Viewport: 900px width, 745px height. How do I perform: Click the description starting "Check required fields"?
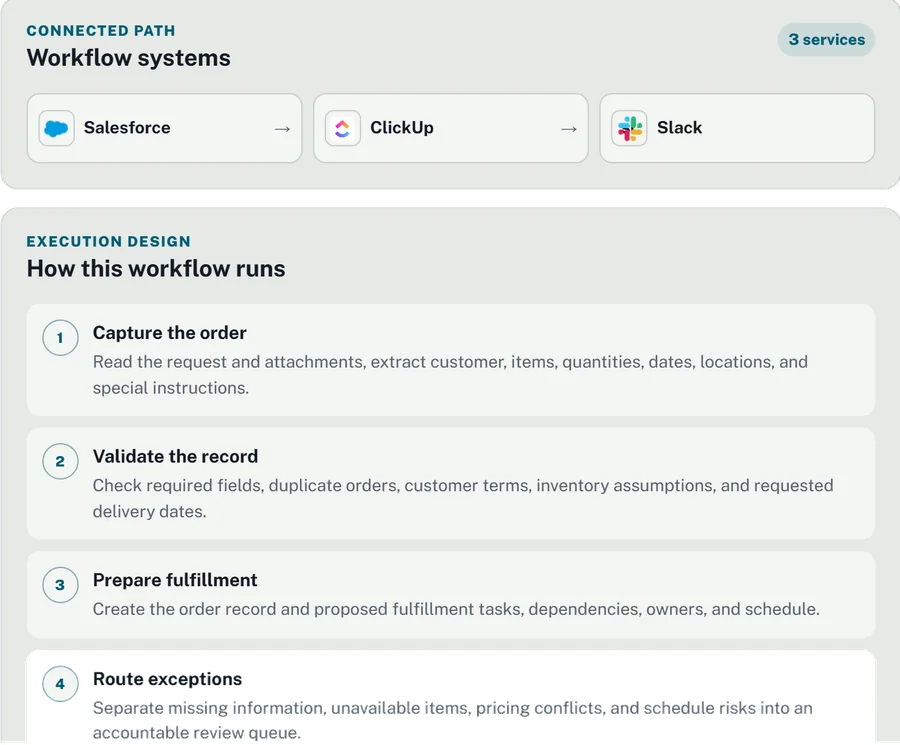463,498
